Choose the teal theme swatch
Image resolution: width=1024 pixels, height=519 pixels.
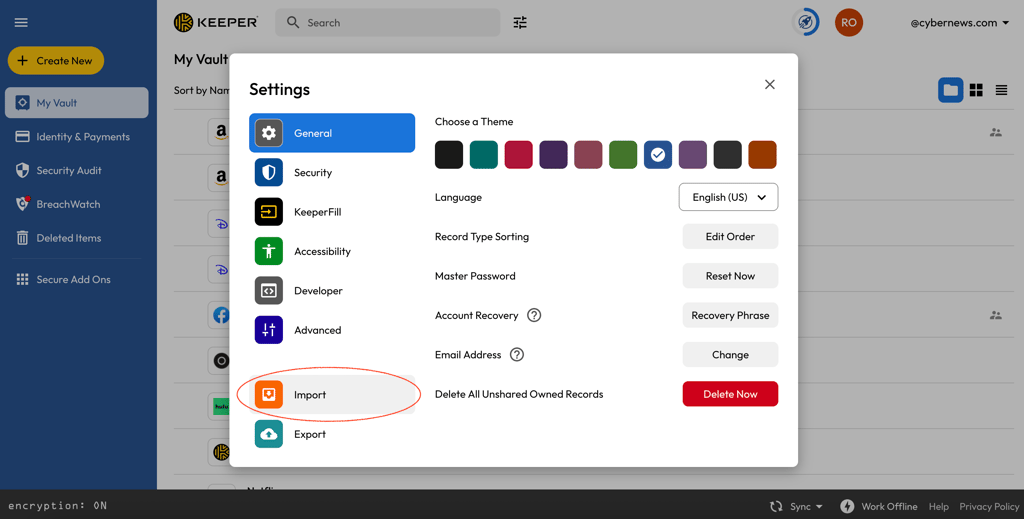click(484, 155)
